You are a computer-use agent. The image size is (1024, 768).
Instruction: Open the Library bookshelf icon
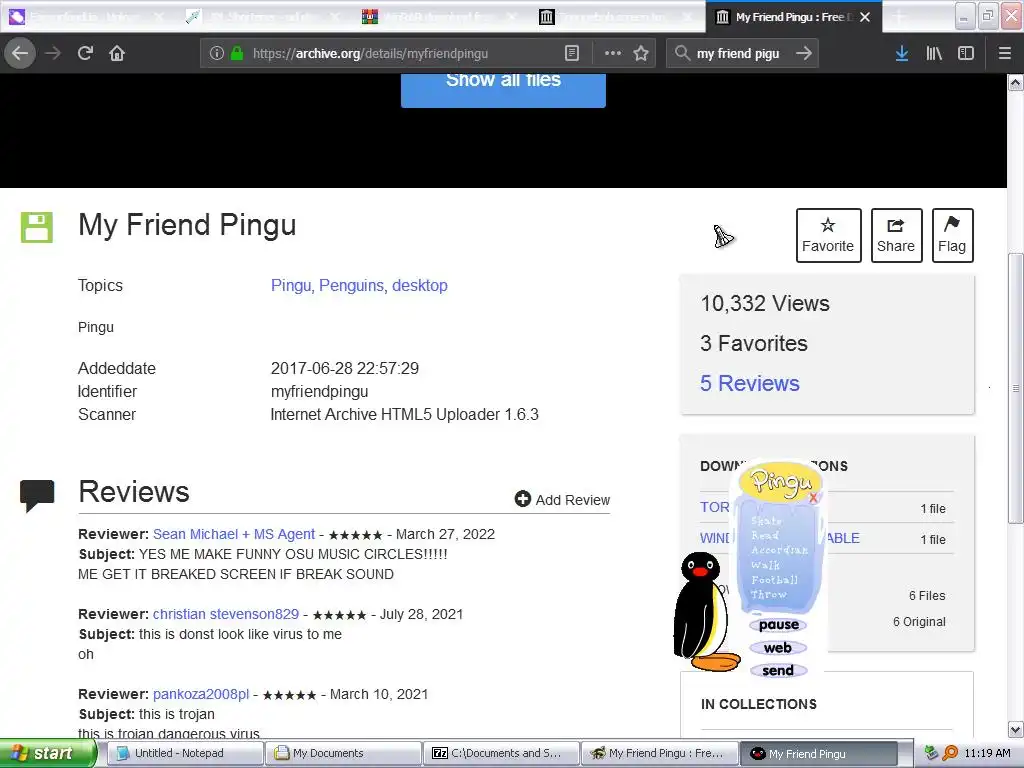click(x=934, y=54)
